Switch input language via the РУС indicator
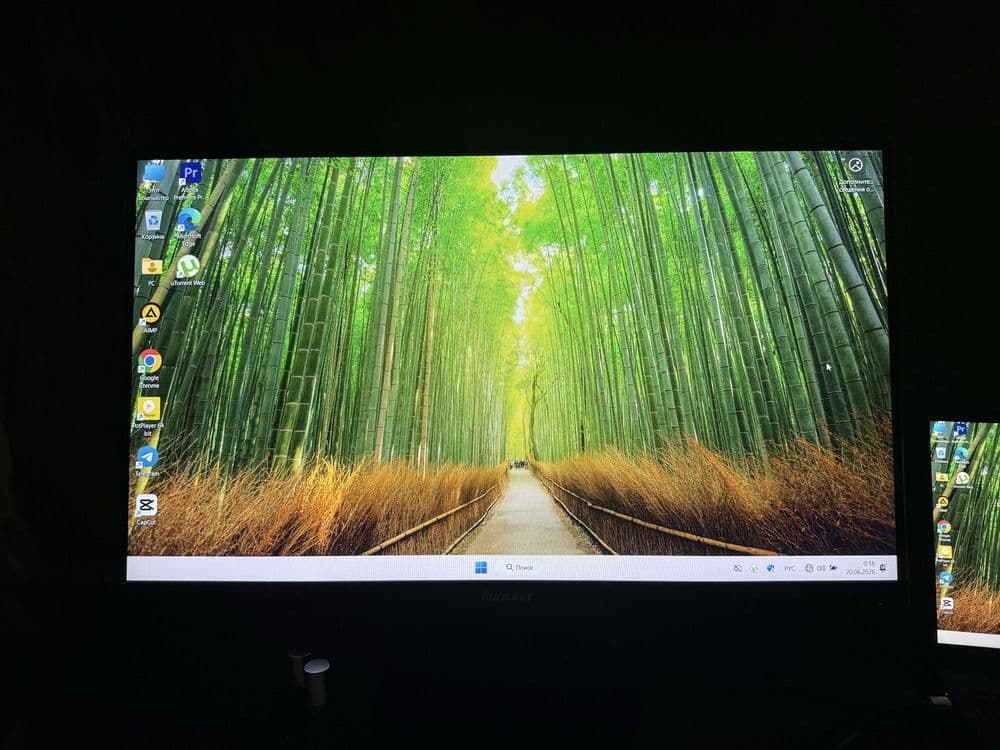The width and height of the screenshot is (1000, 750). pos(790,568)
